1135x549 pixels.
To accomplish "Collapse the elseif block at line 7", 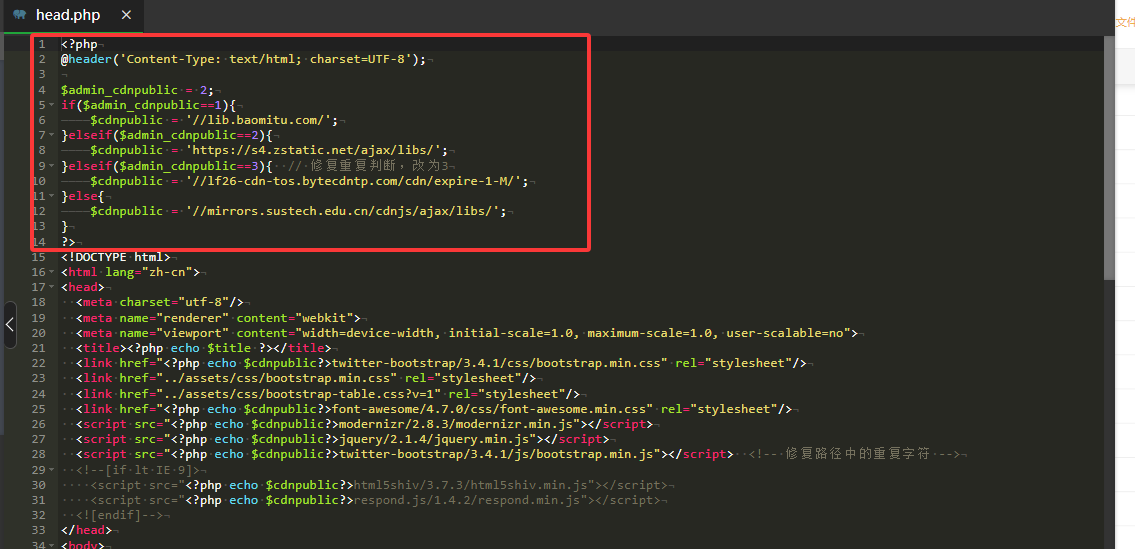I will coord(52,135).
